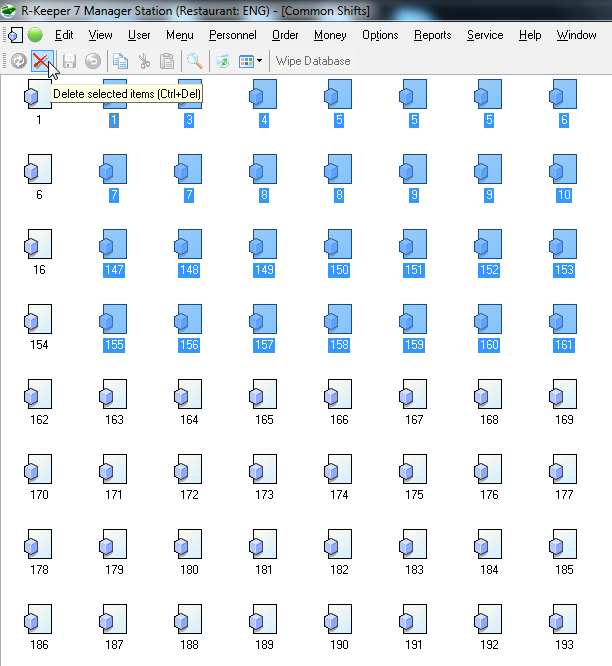The height and width of the screenshot is (666, 612).
Task: Open the Window menu
Action: click(576, 35)
